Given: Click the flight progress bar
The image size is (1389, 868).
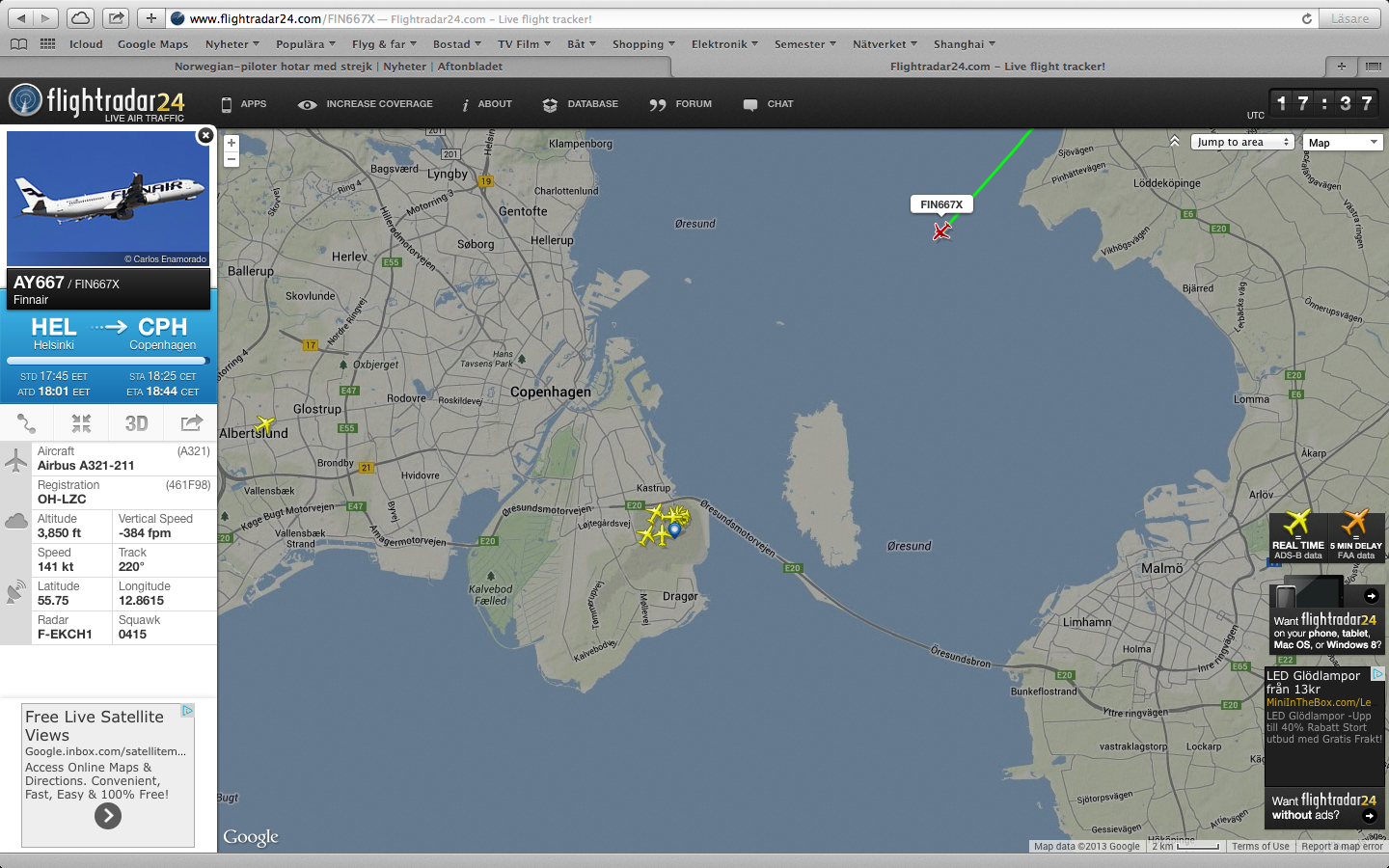Looking at the screenshot, I should tap(108, 361).
